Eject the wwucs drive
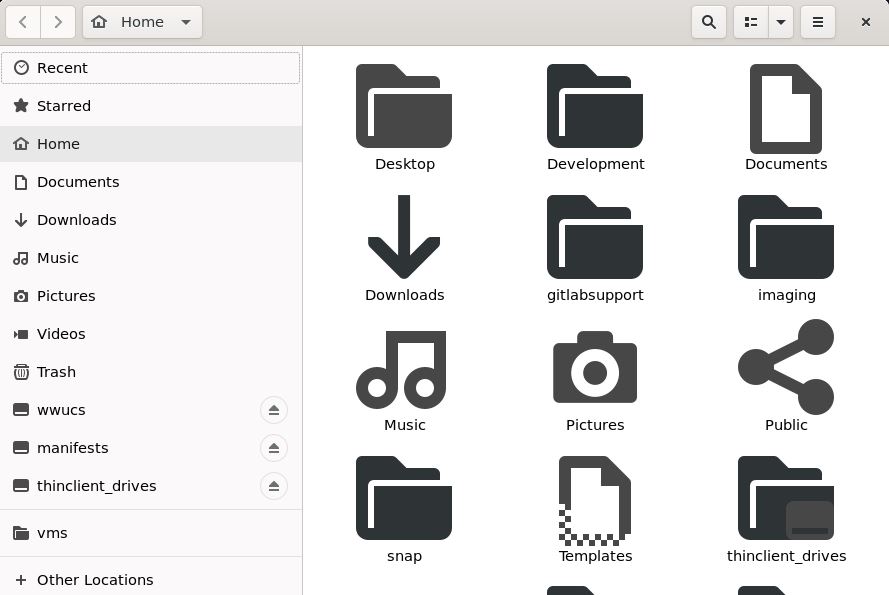Image resolution: width=889 pixels, height=595 pixels. pos(274,410)
